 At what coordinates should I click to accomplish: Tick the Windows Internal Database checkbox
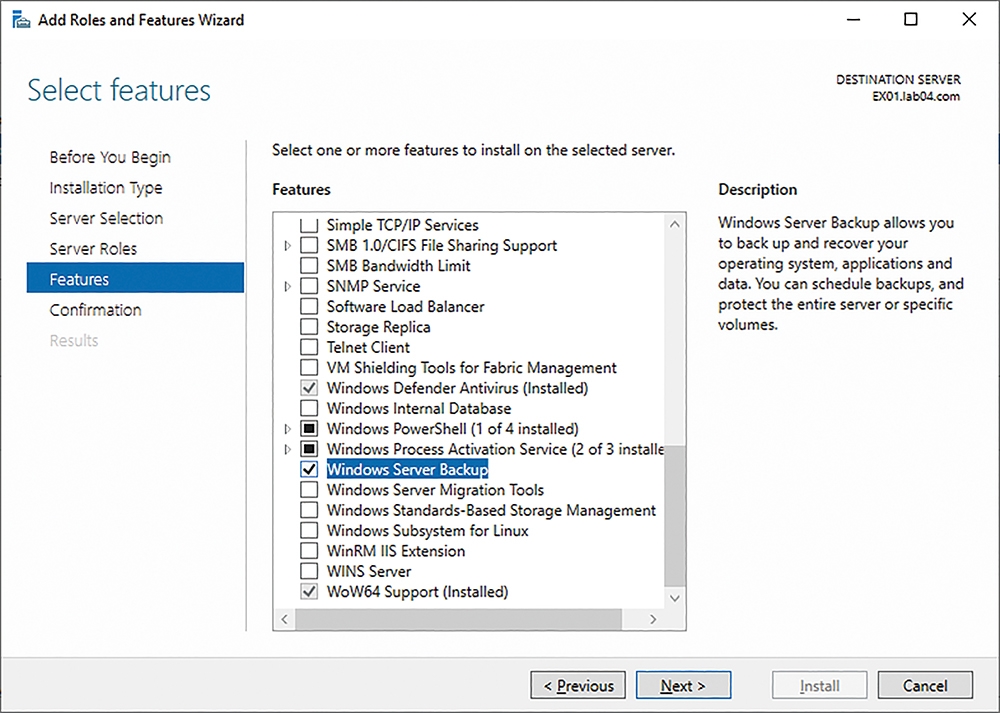coord(309,408)
